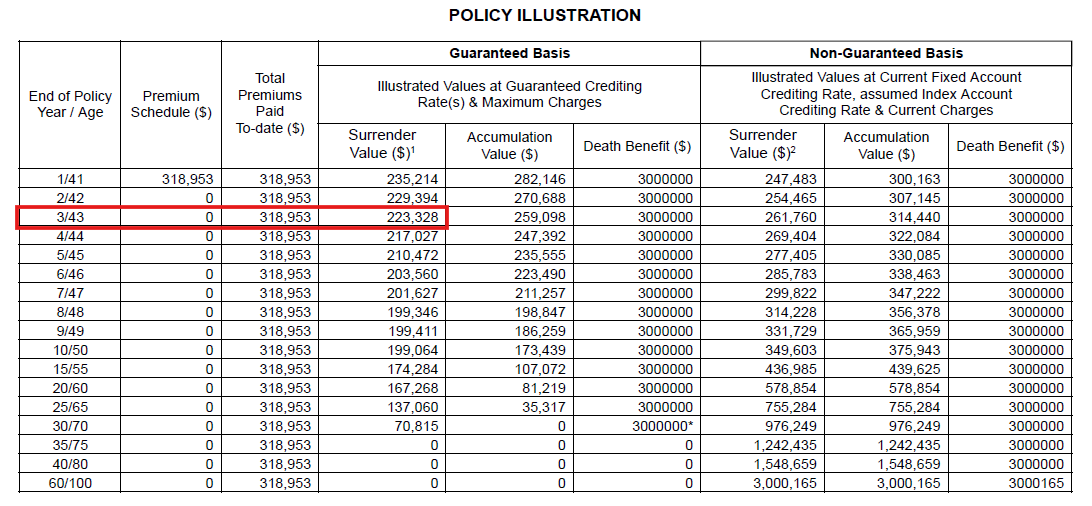Viewport: 1092px width, 506px height.
Task: Select the Total Premiums Paid To-date header
Action: pos(269,103)
